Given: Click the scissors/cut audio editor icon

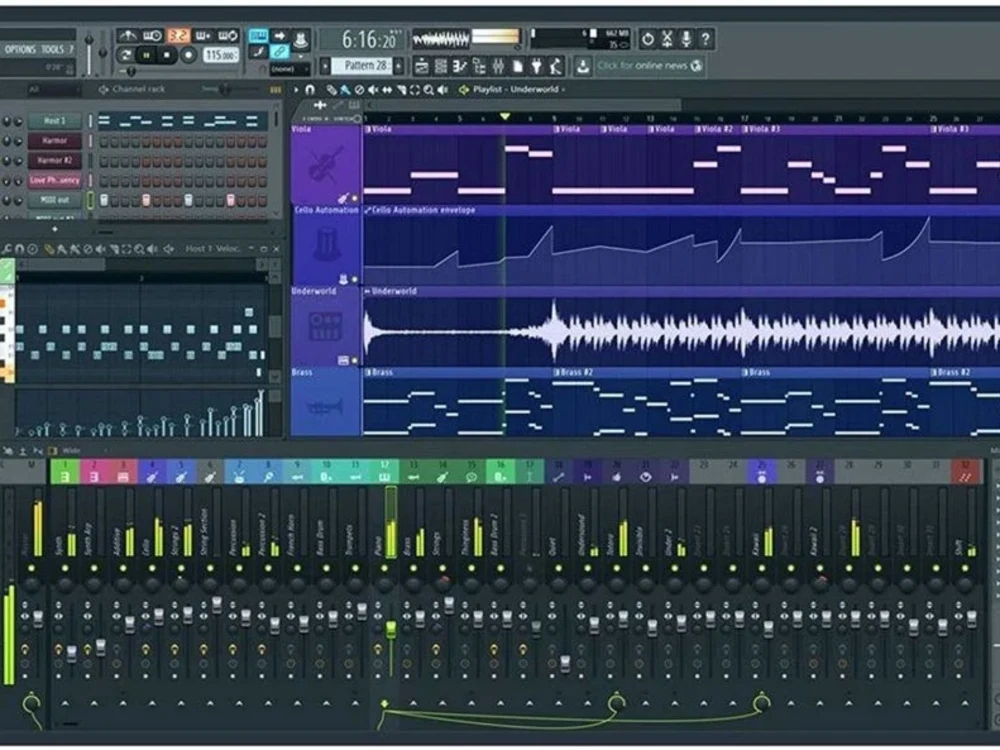Looking at the screenshot, I should (667, 39).
